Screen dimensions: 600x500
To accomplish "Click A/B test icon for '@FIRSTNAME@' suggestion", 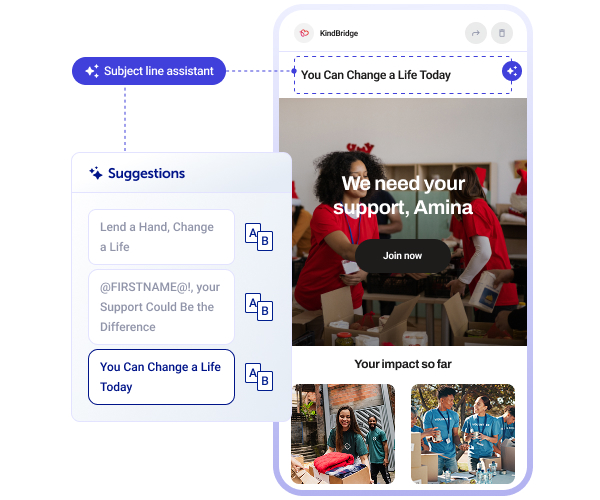I will tap(259, 307).
